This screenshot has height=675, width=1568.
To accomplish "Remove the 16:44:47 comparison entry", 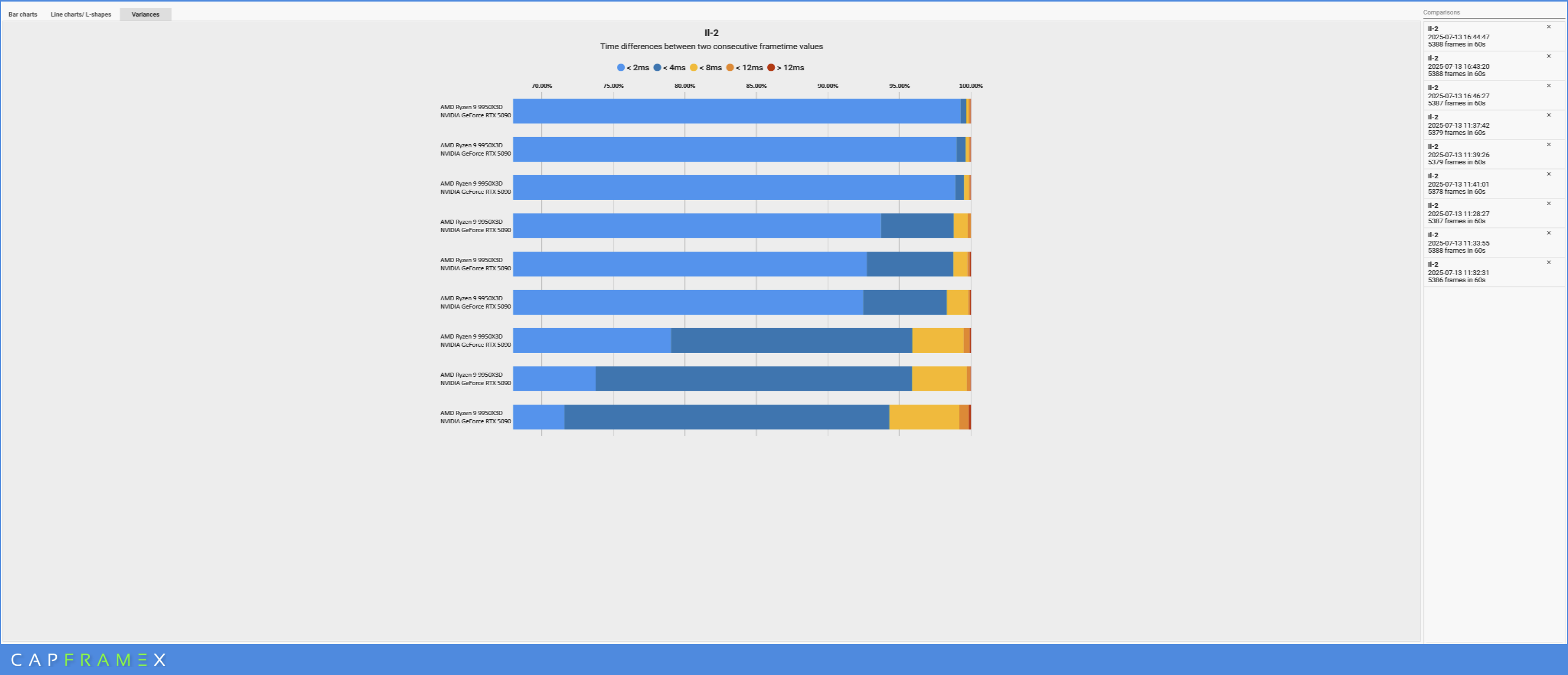I will coord(1548,27).
